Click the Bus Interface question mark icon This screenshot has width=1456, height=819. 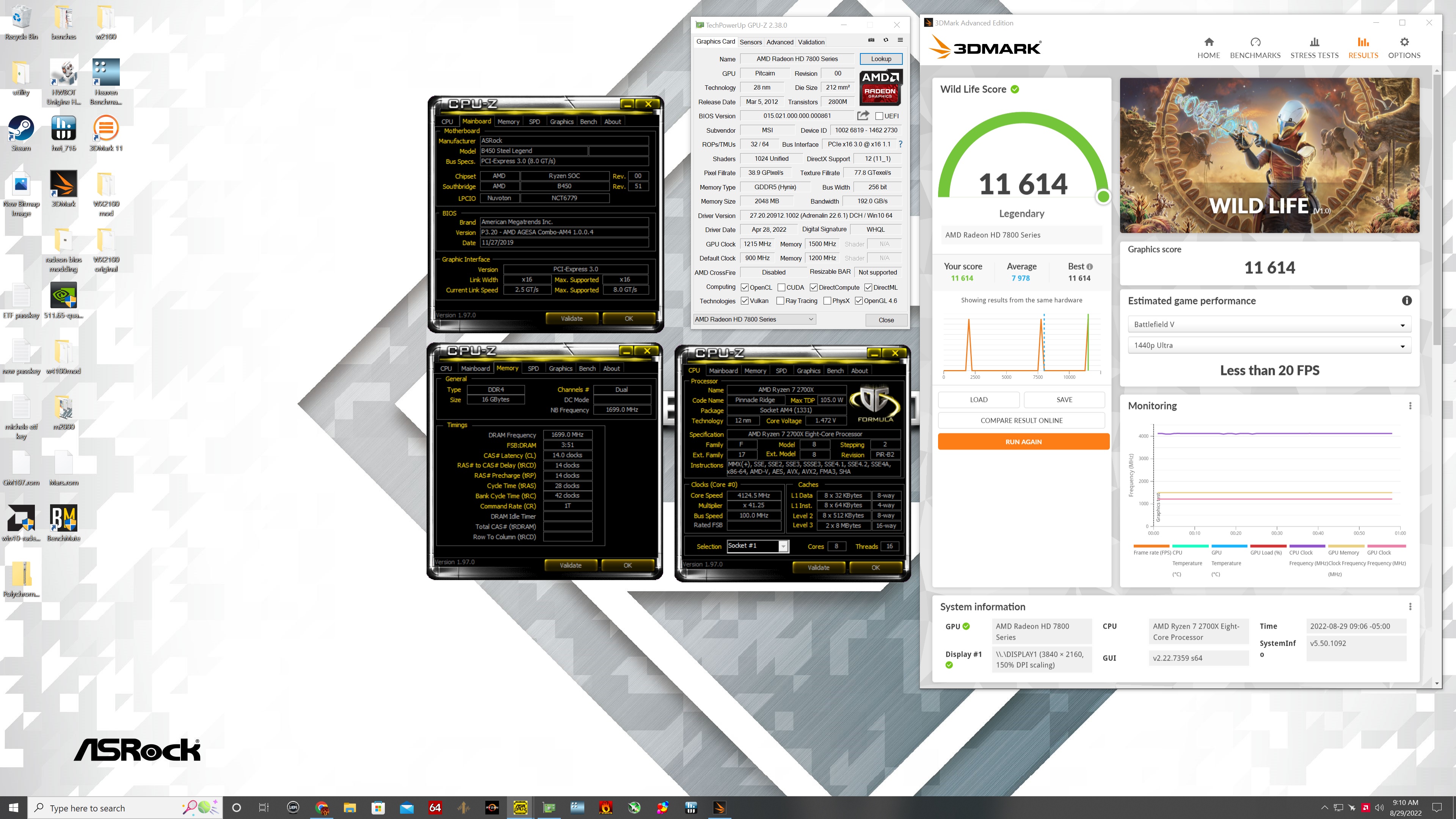coord(901,144)
